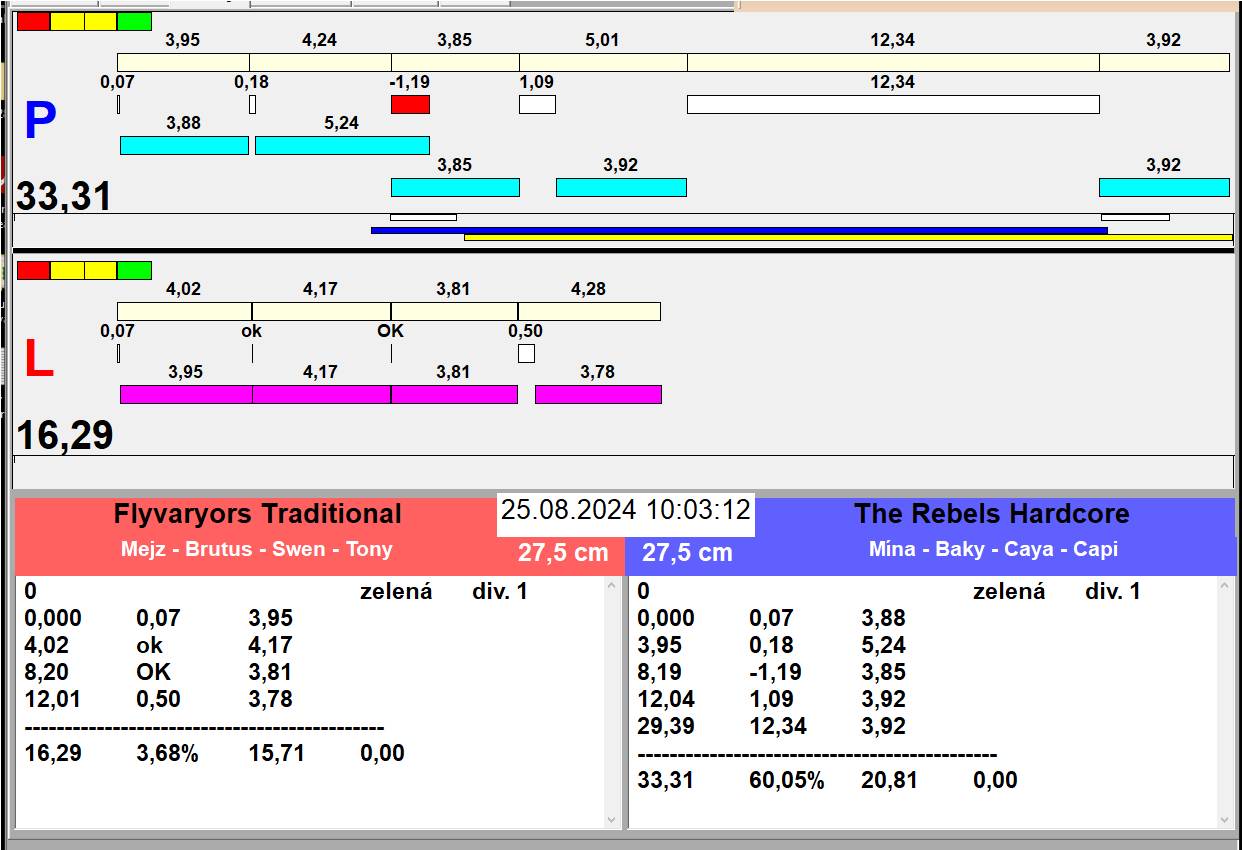Click the Flyvaryors Traditional team header
Screen dimensions: 1242x850
point(257,514)
